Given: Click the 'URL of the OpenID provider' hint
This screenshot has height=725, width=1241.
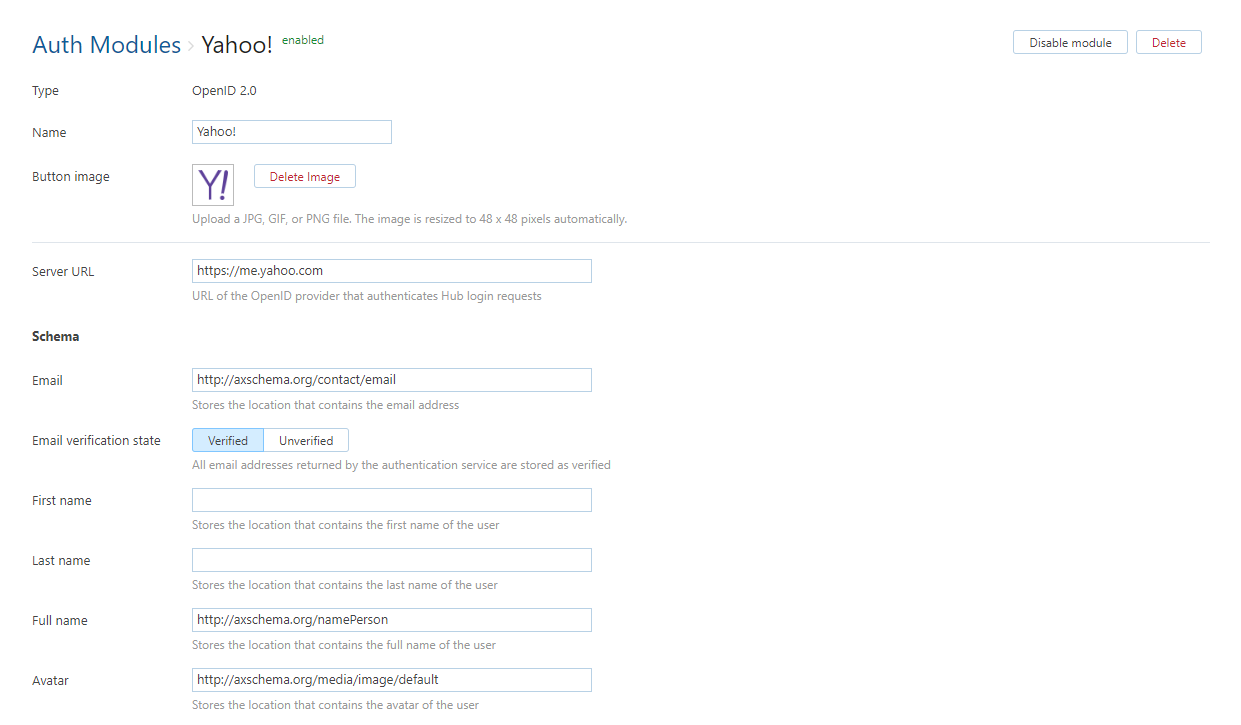Looking at the screenshot, I should pyautogui.click(x=367, y=296).
